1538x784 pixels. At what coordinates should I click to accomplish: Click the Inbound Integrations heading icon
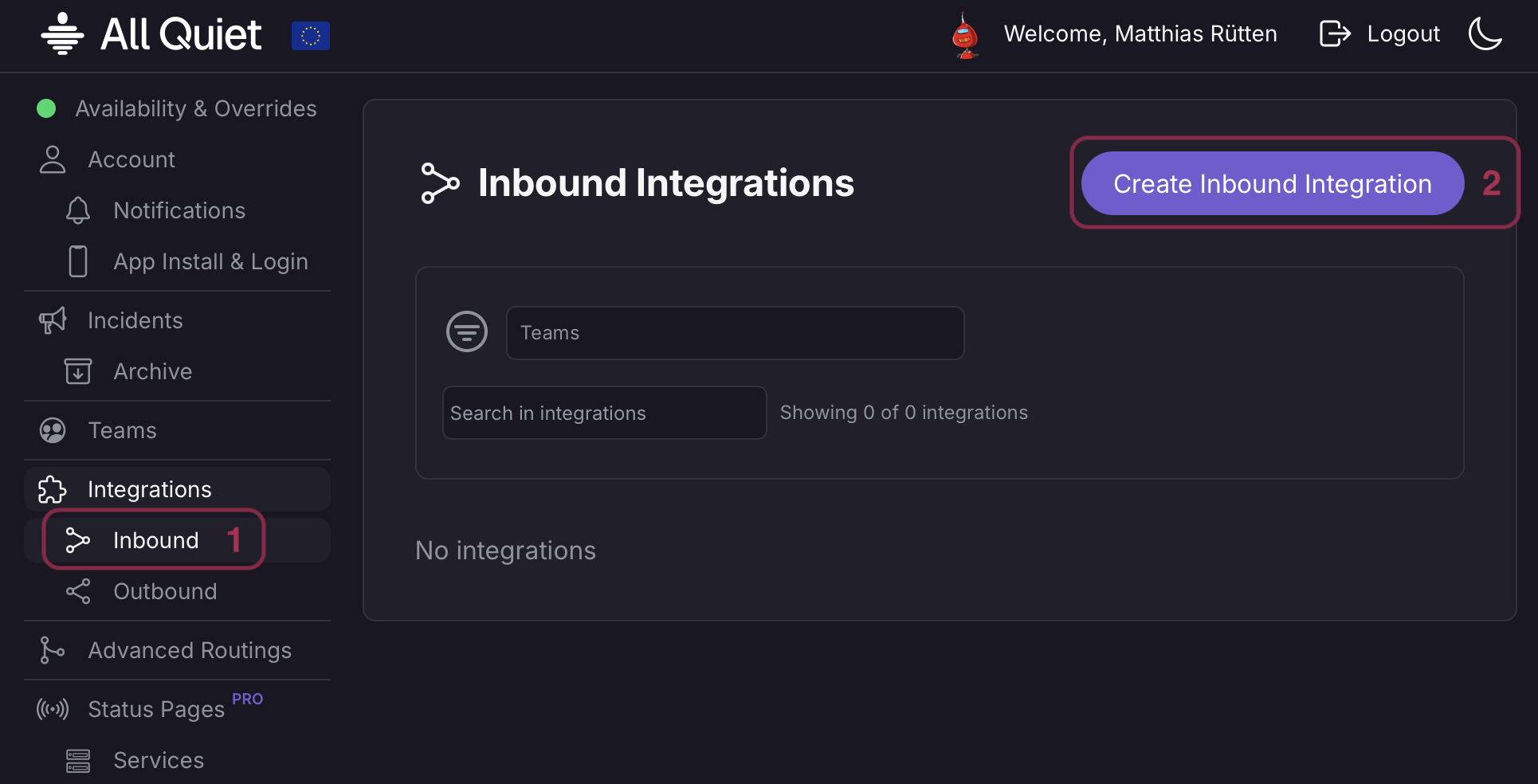point(440,183)
